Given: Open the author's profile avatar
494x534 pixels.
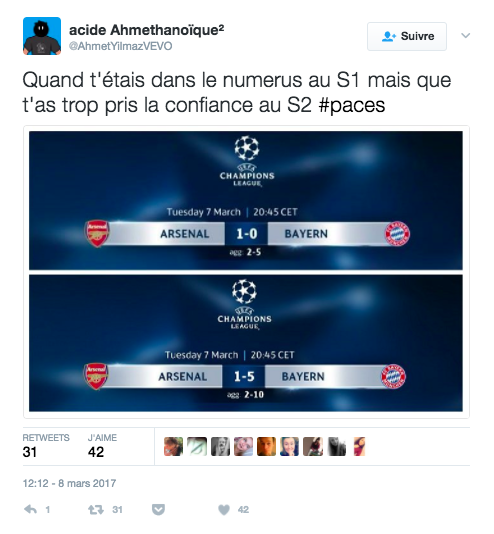Looking at the screenshot, I should point(42,36).
